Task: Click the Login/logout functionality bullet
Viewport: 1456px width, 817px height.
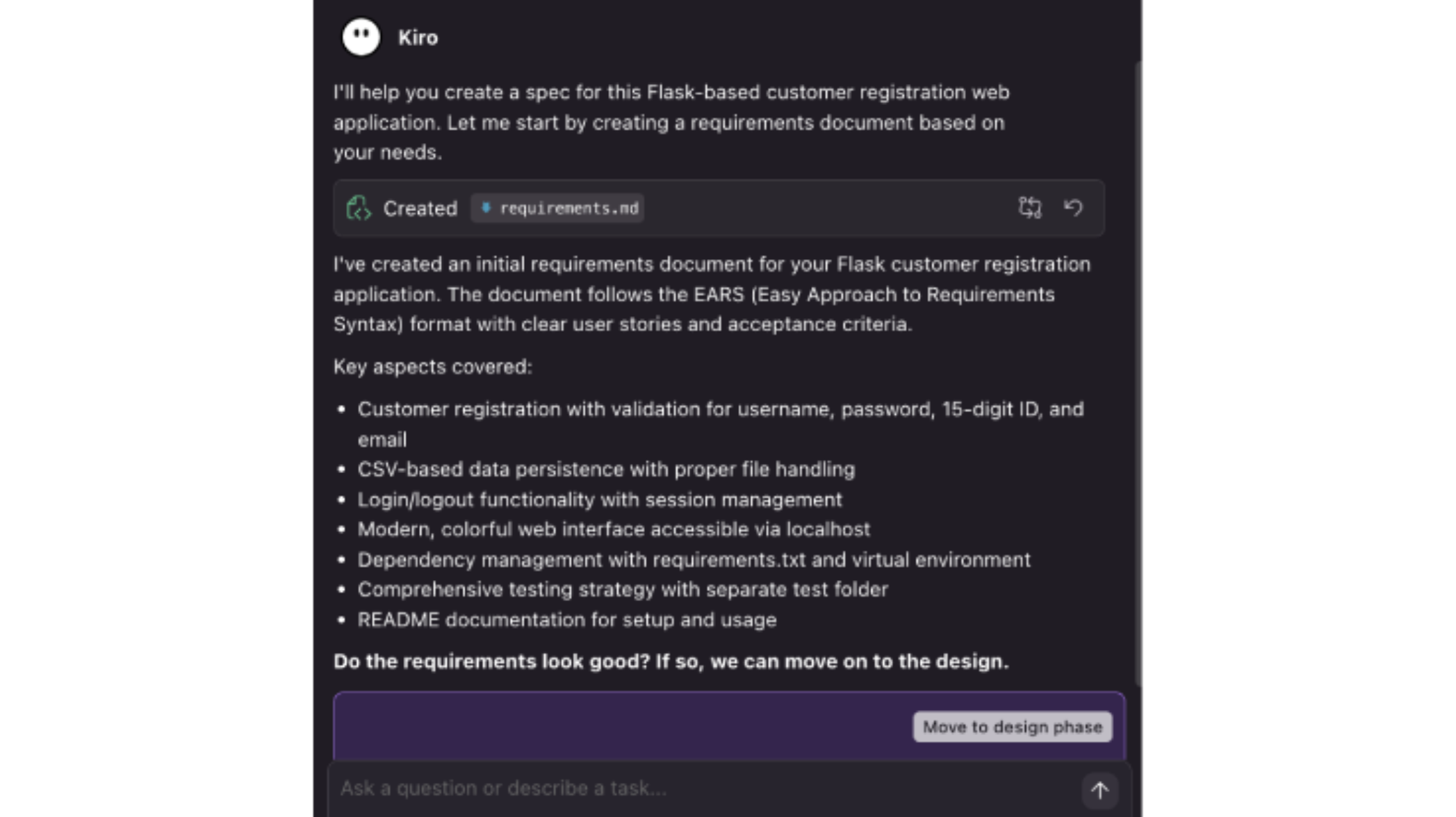Action: [599, 500]
